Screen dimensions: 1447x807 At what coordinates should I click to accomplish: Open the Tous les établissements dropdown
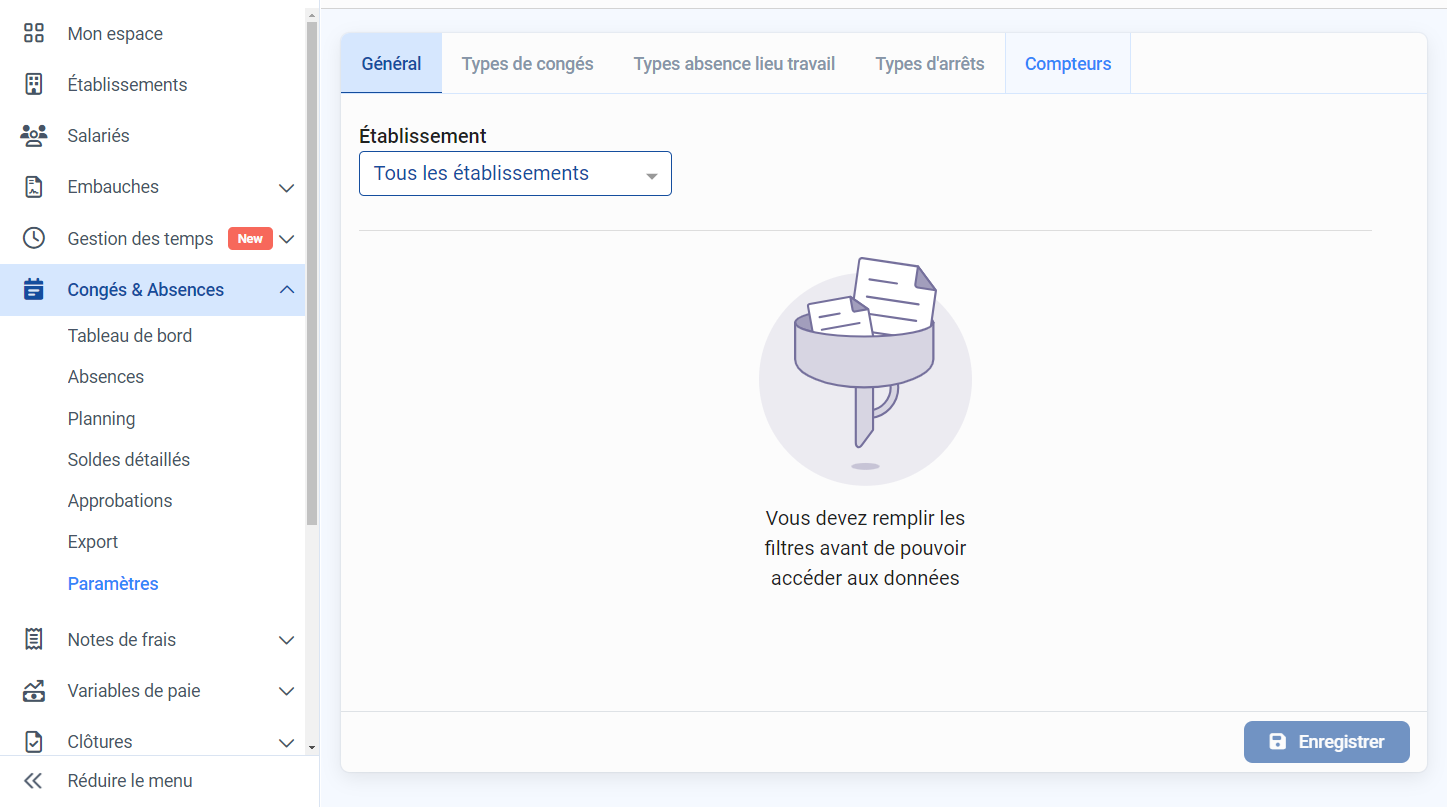515,173
